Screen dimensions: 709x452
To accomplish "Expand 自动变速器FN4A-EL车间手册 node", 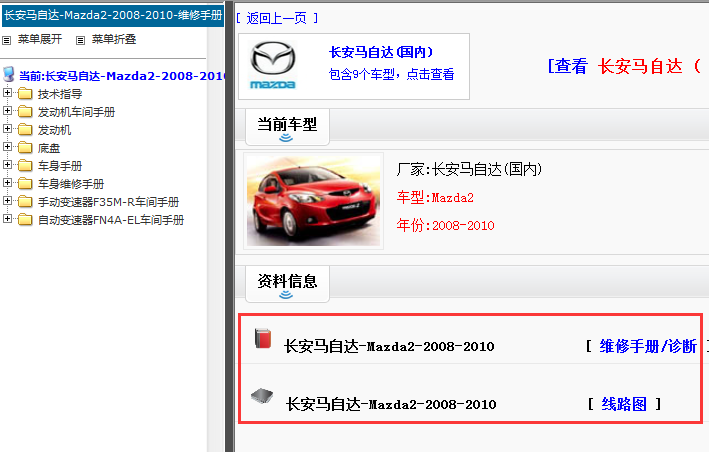I will click(7, 218).
